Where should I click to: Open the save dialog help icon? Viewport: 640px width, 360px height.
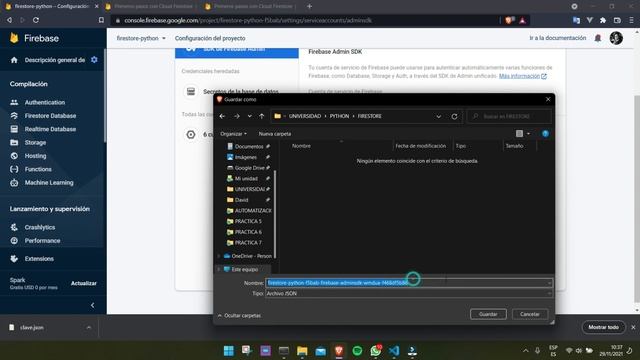click(x=545, y=133)
